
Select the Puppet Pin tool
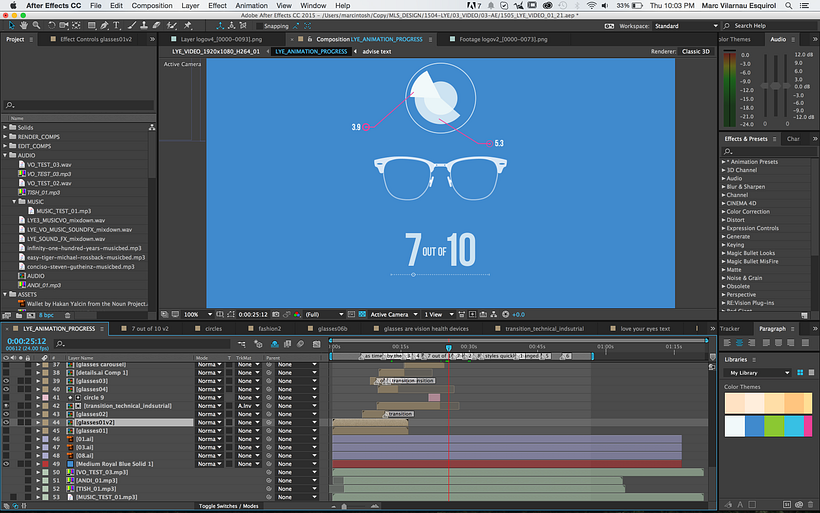point(188,26)
